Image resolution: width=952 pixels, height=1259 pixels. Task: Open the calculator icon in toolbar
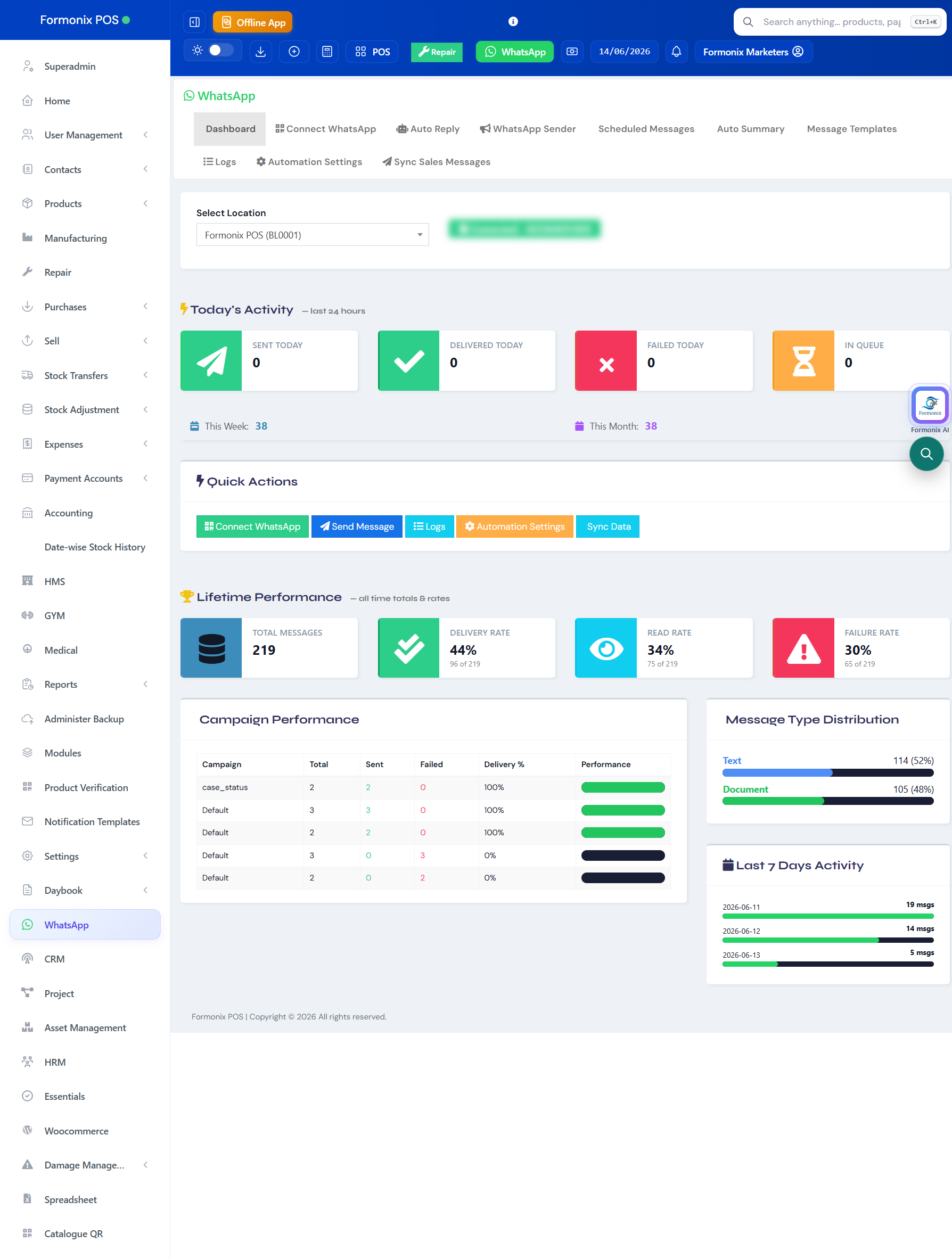[x=327, y=52]
